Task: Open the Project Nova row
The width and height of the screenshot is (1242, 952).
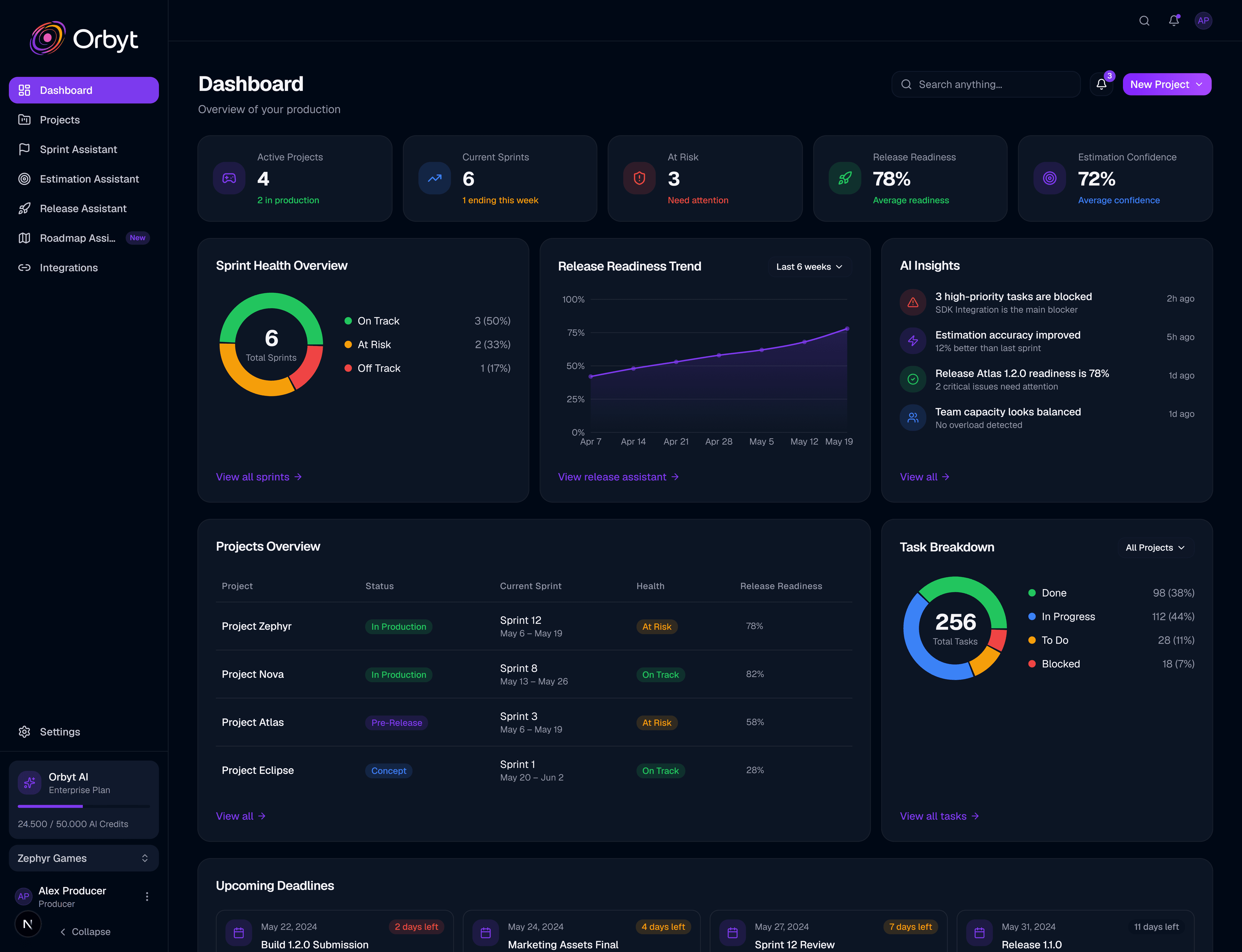Action: (x=534, y=674)
